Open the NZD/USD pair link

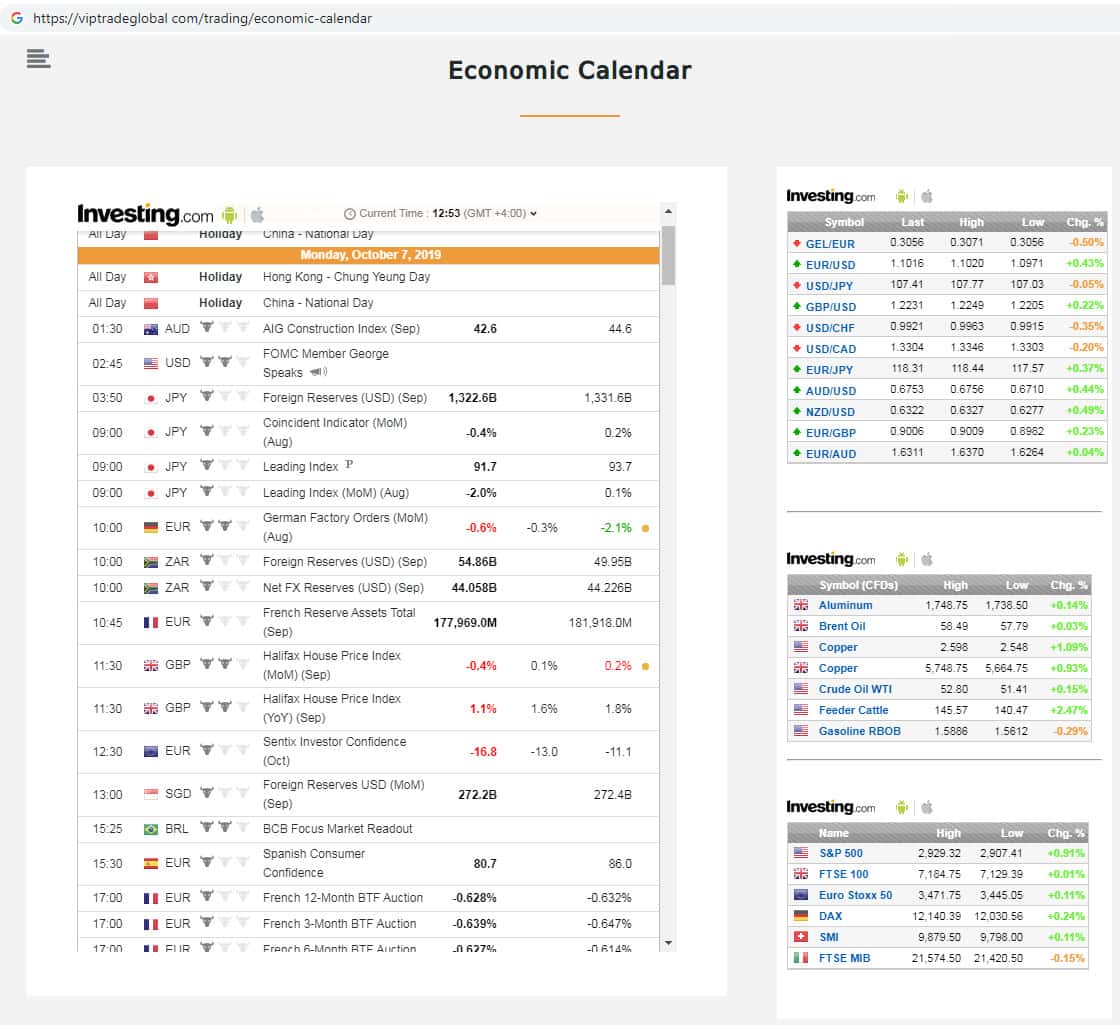tap(830, 412)
